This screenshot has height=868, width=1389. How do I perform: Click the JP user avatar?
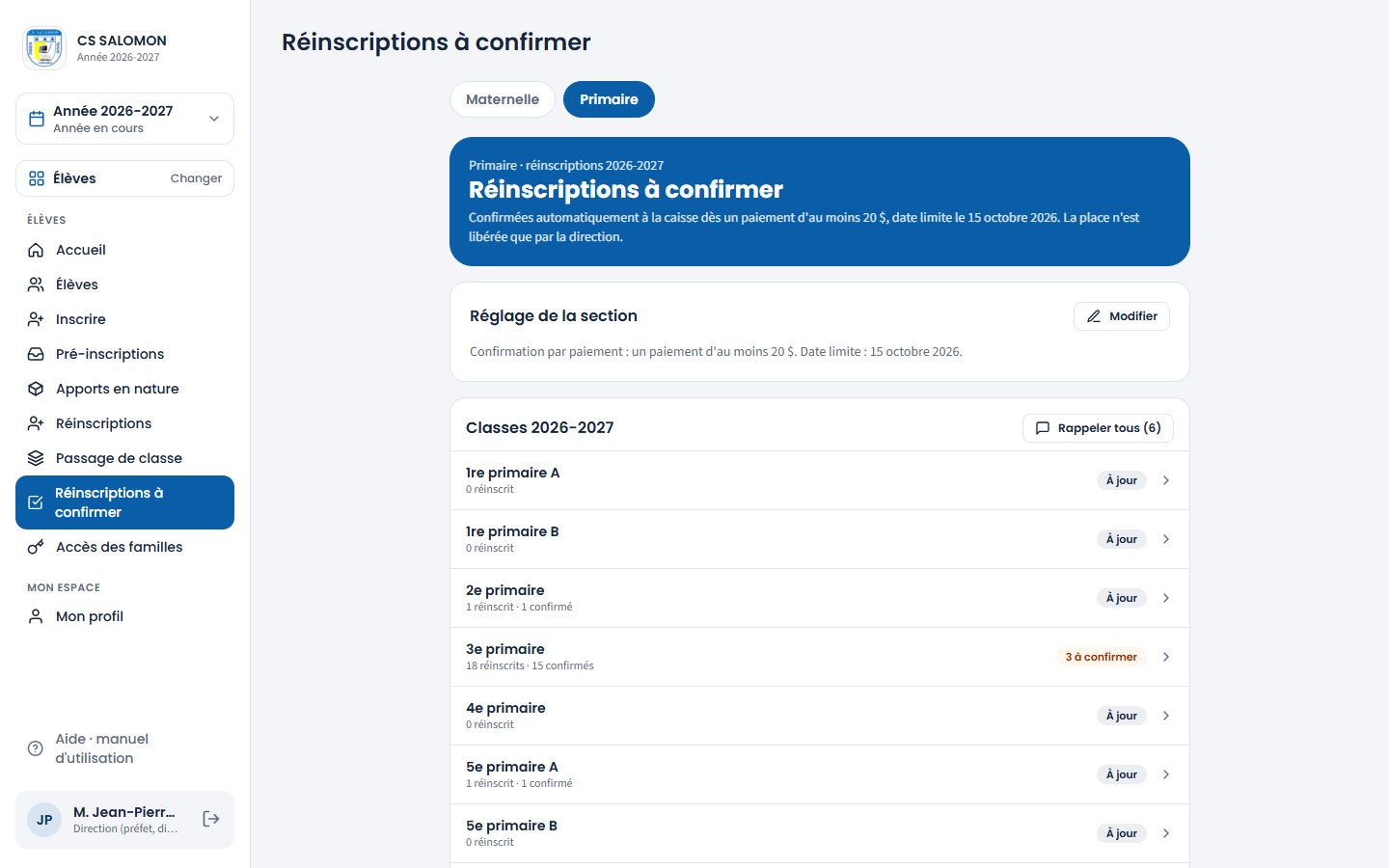tap(44, 820)
